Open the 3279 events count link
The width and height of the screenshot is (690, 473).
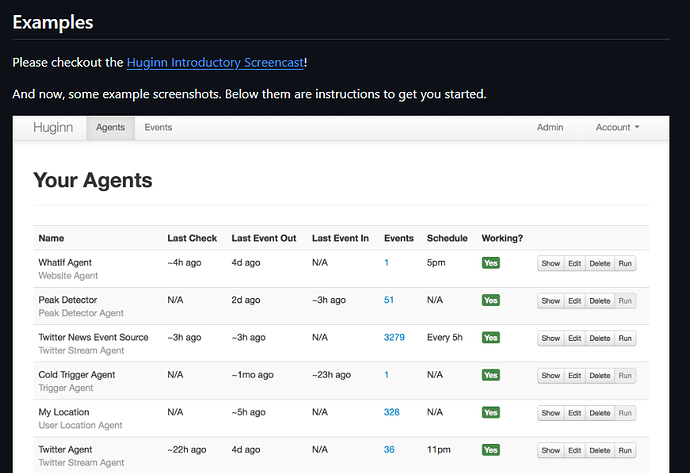[x=394, y=338]
